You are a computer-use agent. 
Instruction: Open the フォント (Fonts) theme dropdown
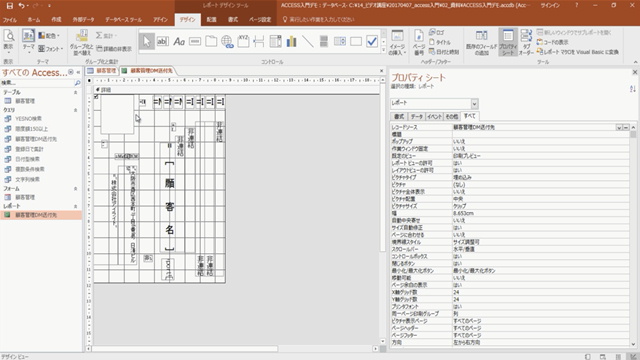[x=51, y=49]
